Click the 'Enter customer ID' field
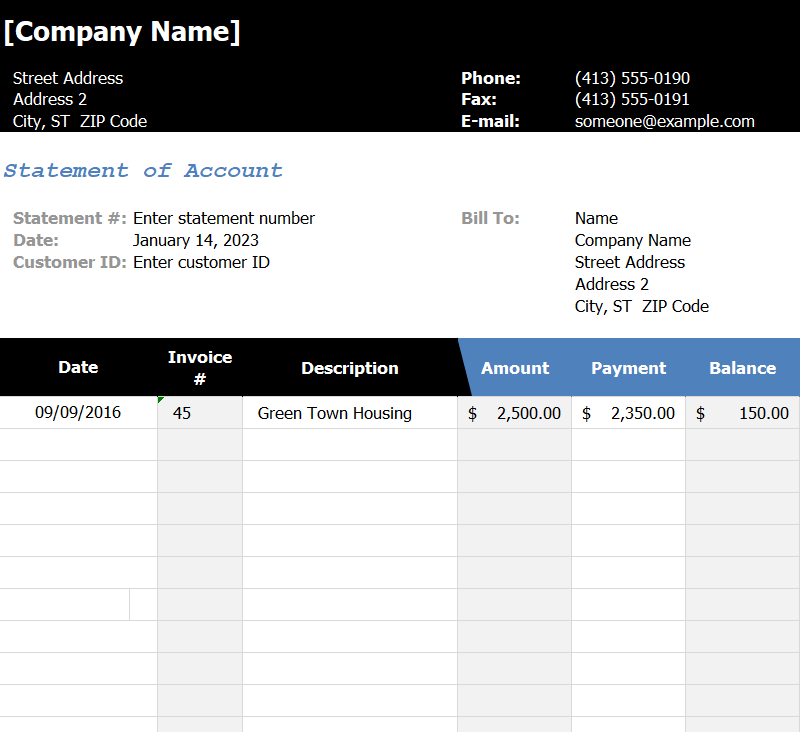This screenshot has height=732, width=805. click(201, 262)
